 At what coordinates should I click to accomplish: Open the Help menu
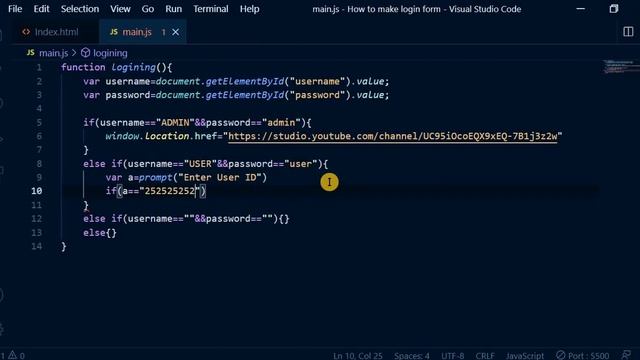[249, 9]
